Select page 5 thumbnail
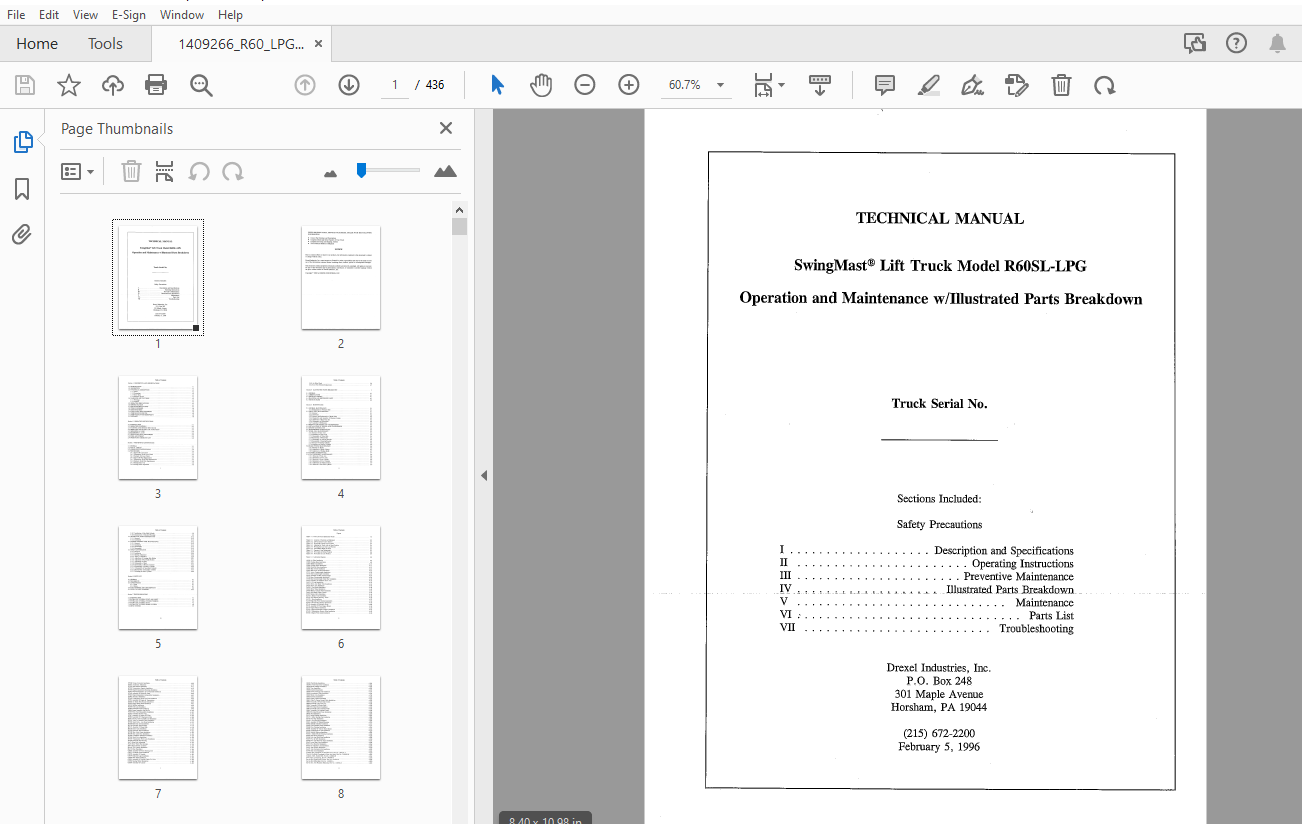The width and height of the screenshot is (1302, 824). 158,577
